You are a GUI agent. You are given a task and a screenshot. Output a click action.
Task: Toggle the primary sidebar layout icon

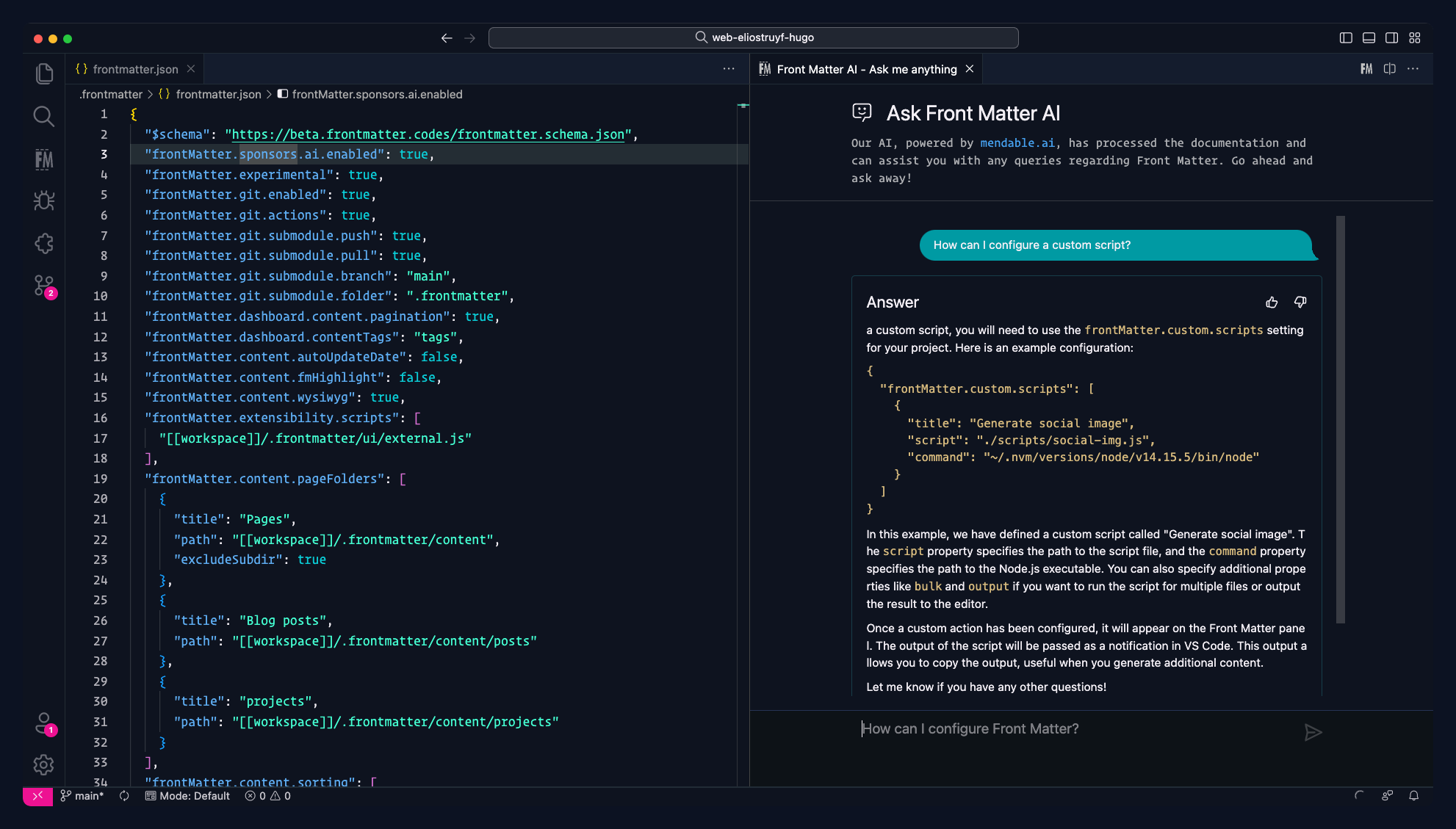(x=1346, y=38)
